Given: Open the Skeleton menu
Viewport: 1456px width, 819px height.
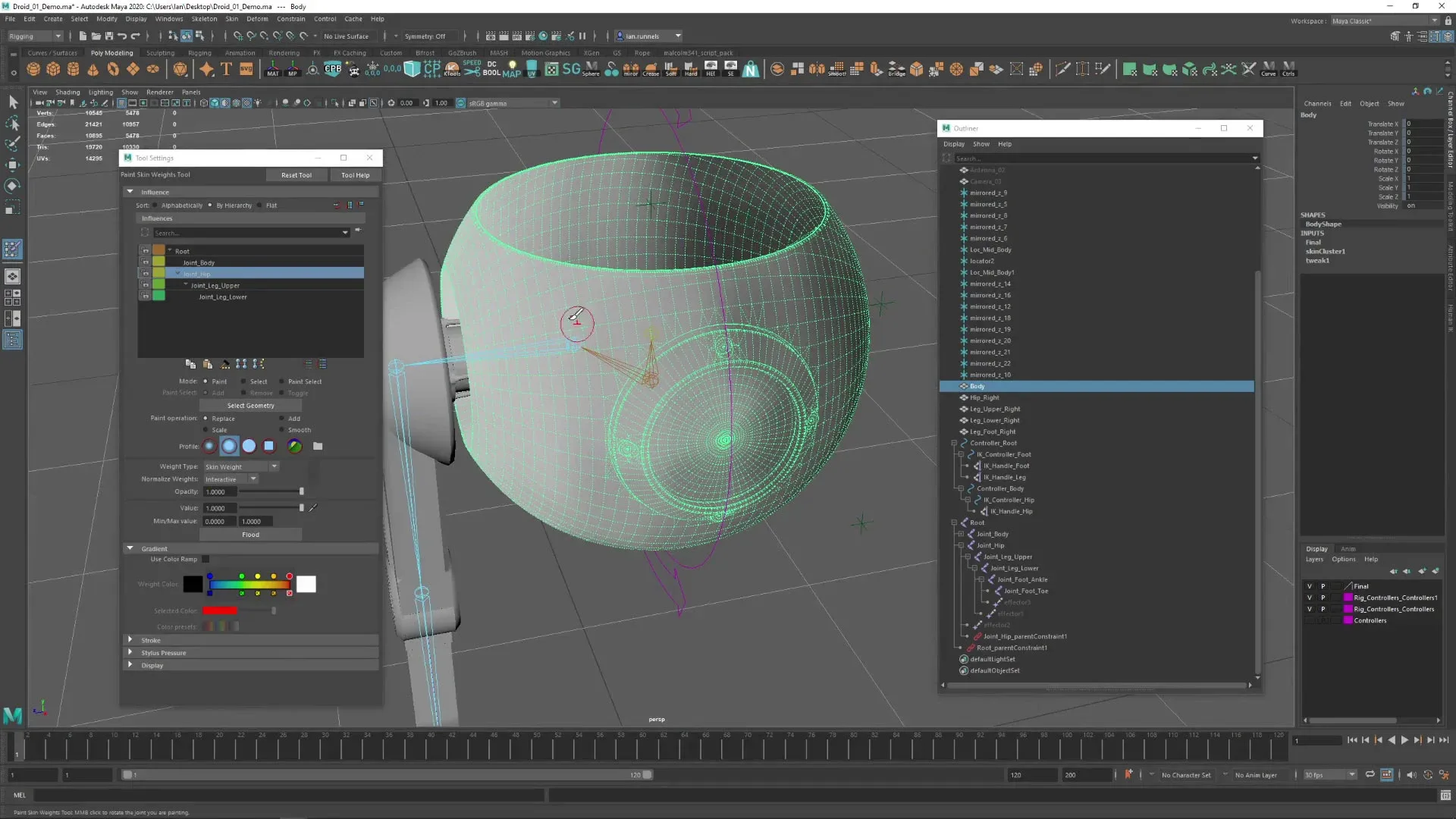Looking at the screenshot, I should click(202, 19).
